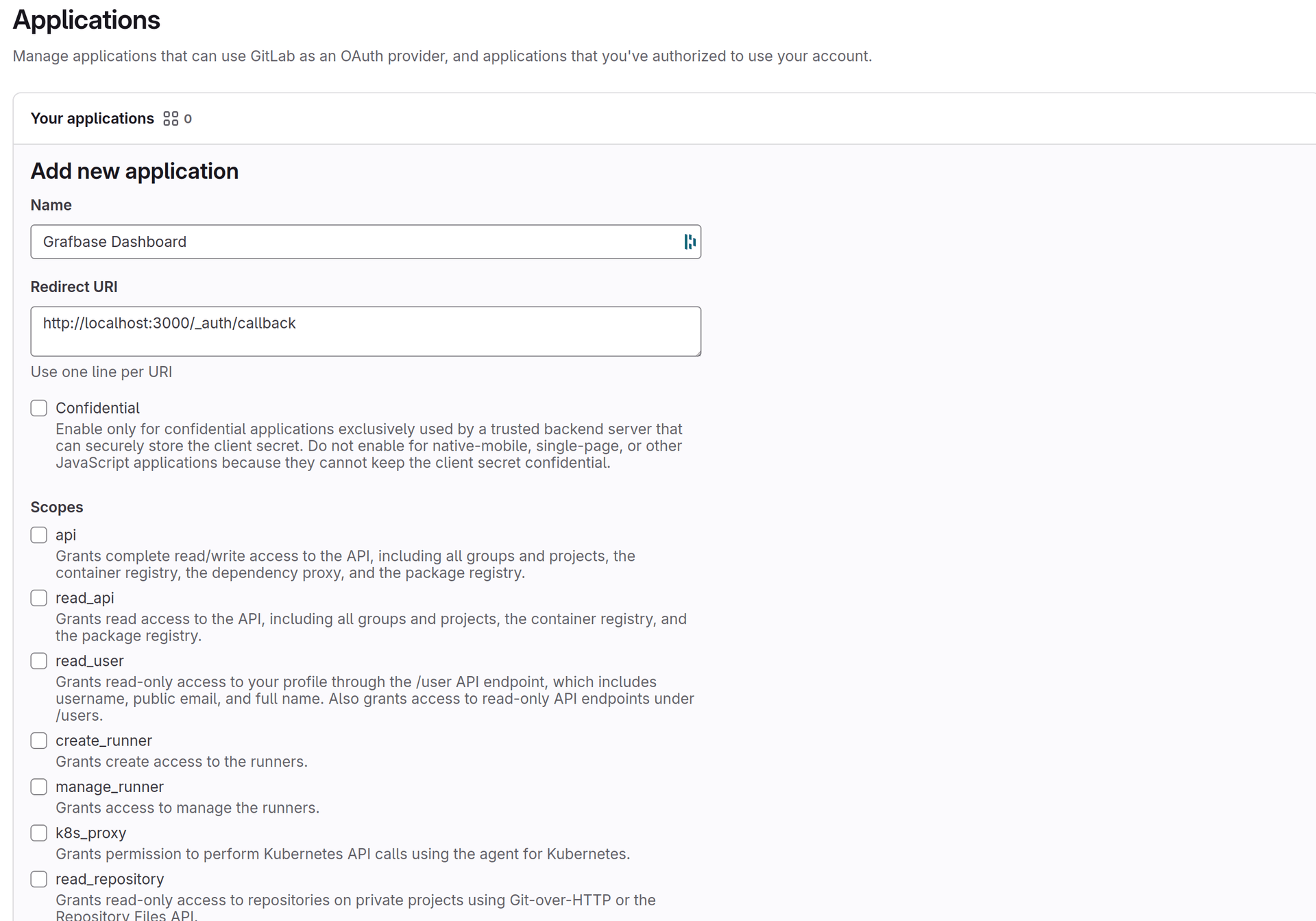Enable the read_api scope
The height and width of the screenshot is (921, 1316).
pyautogui.click(x=38, y=597)
